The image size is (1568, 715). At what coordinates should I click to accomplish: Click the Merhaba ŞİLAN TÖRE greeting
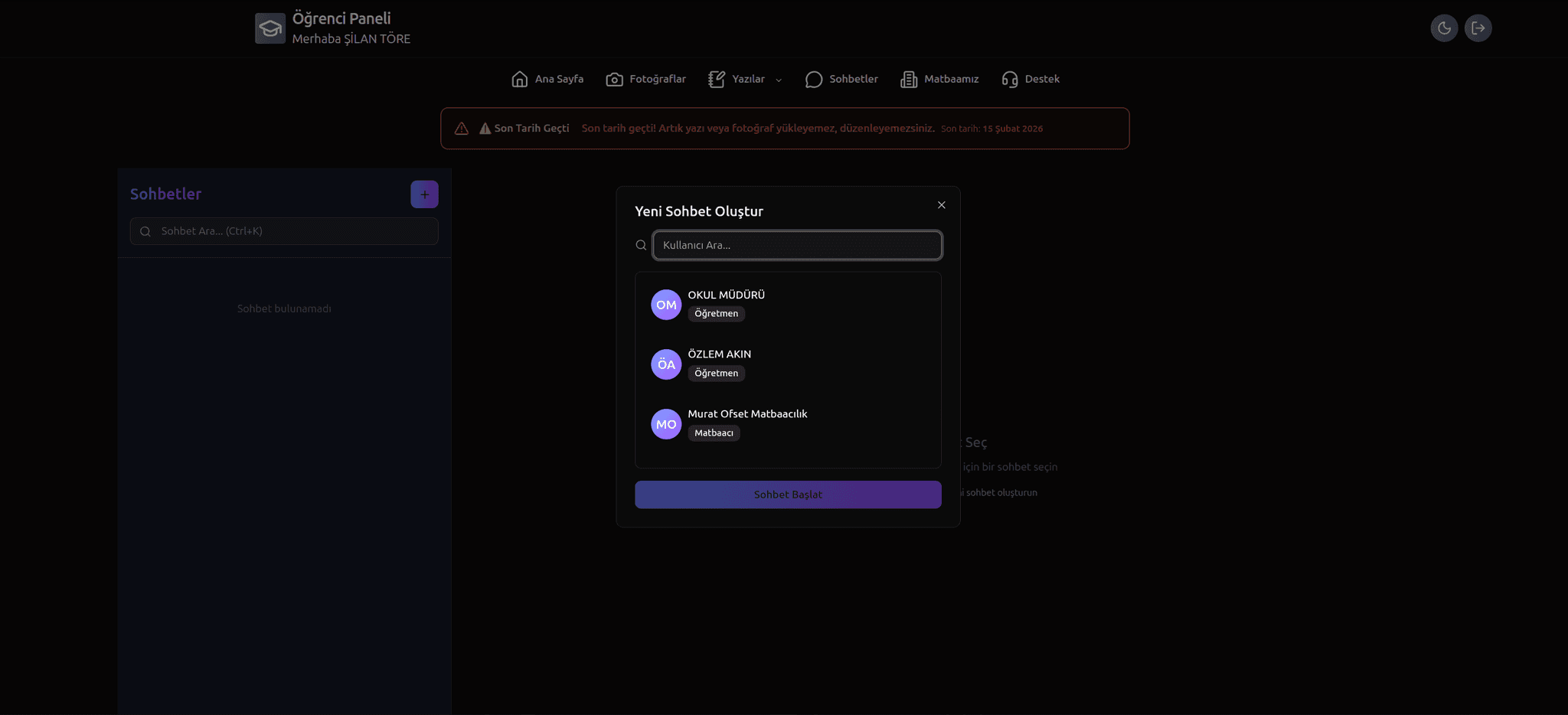coord(351,39)
